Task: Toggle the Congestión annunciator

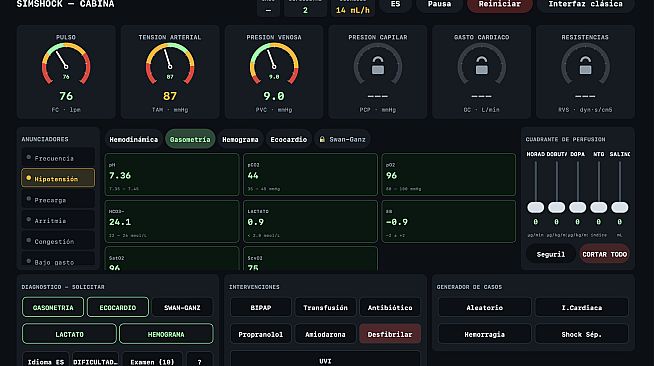Action: pos(58,241)
